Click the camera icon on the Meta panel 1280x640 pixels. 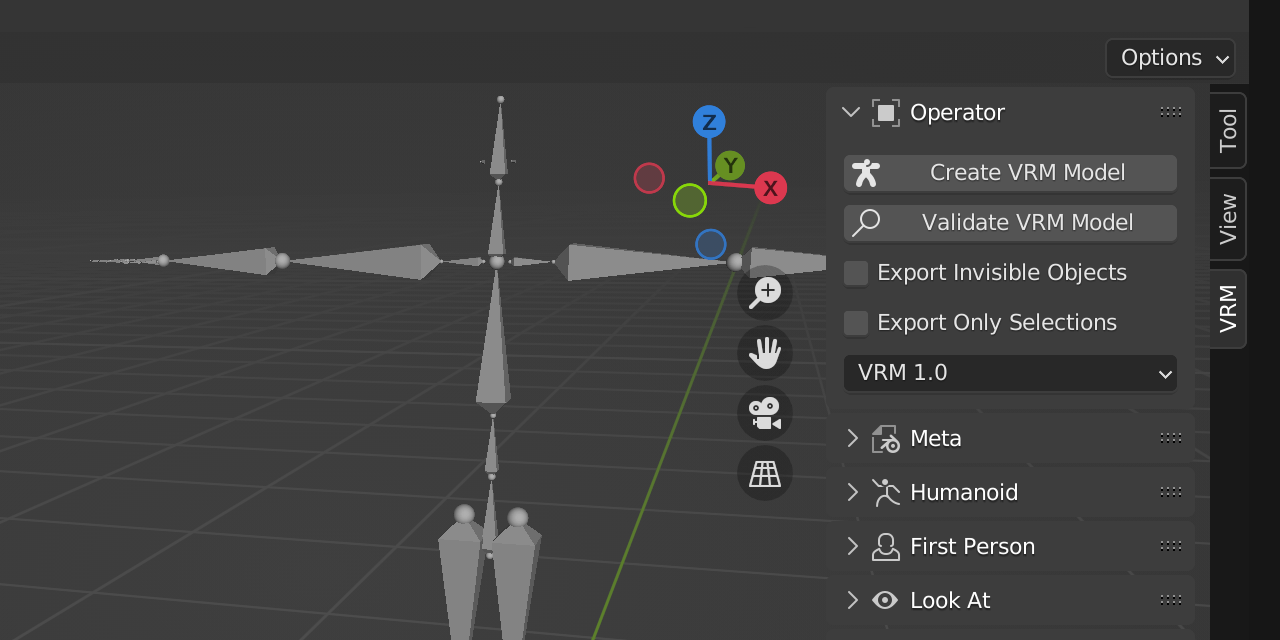point(884,438)
